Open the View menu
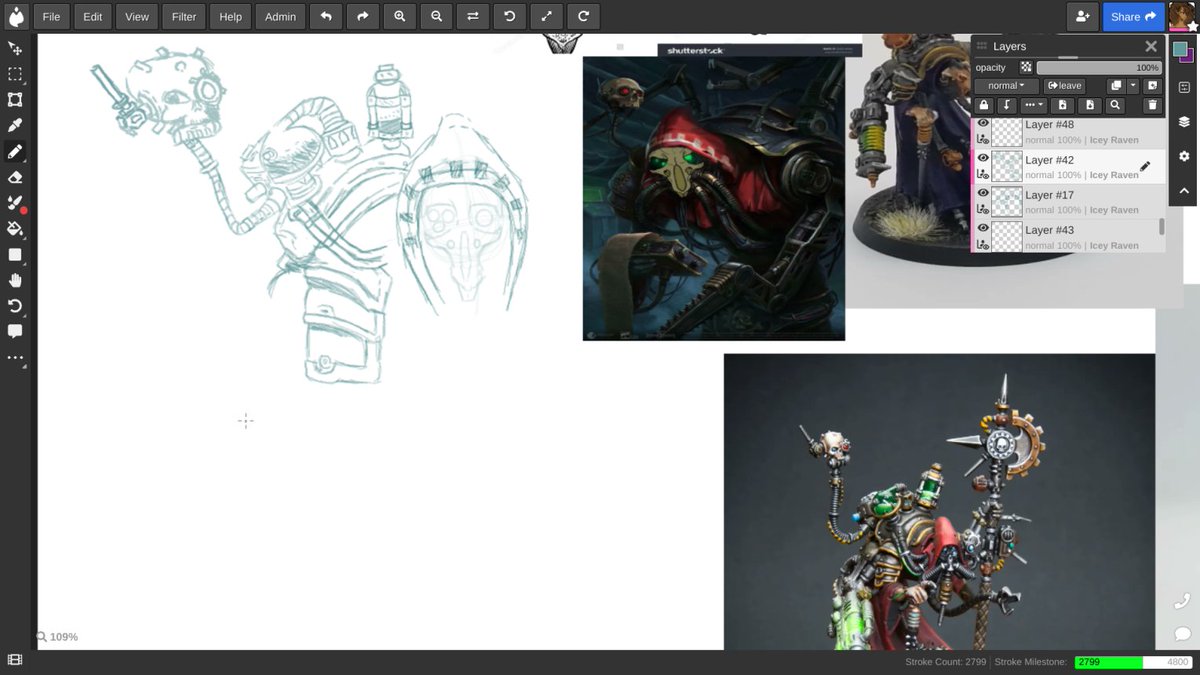 [137, 16]
